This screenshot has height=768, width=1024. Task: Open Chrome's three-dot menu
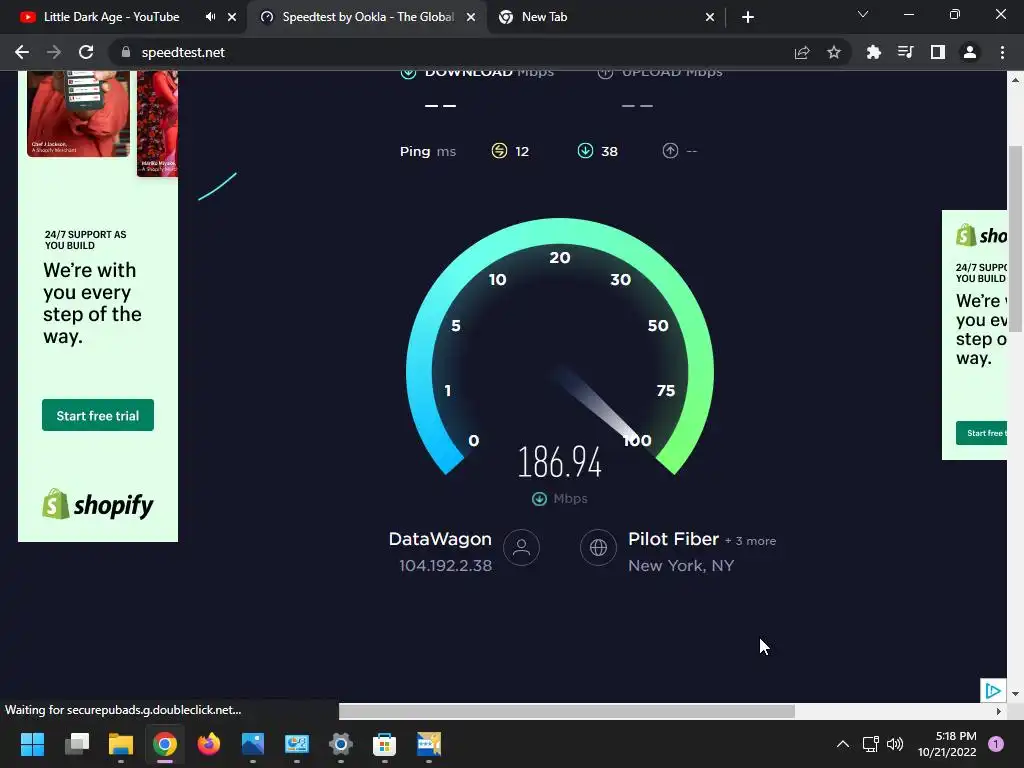click(x=1002, y=52)
